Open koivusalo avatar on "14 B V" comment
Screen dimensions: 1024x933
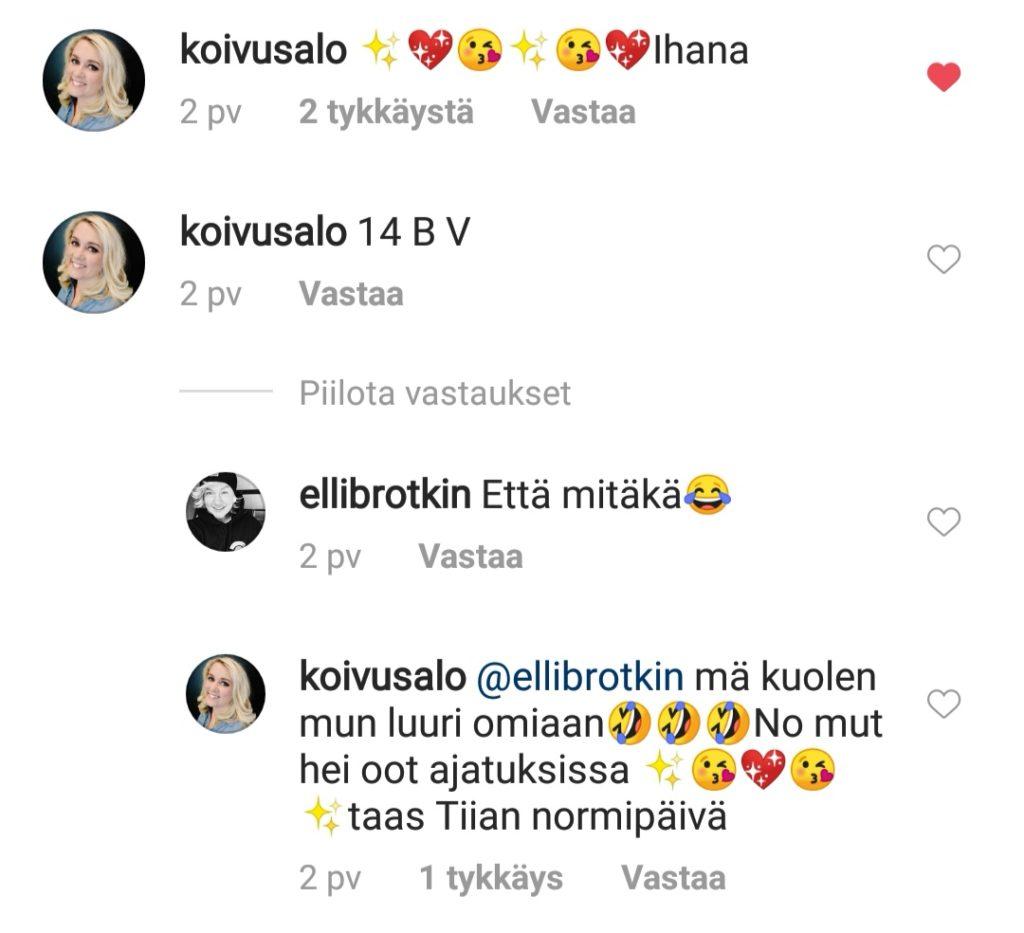click(93, 262)
